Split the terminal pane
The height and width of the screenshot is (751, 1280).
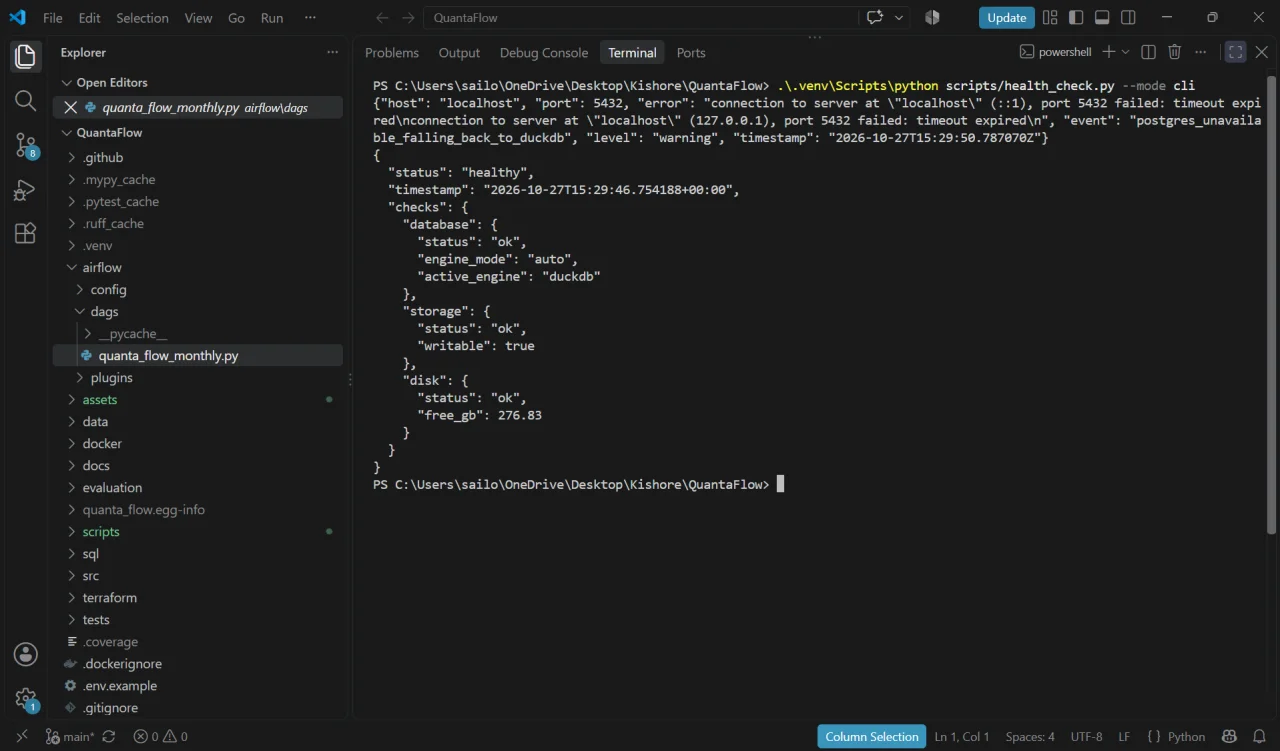point(1149,52)
